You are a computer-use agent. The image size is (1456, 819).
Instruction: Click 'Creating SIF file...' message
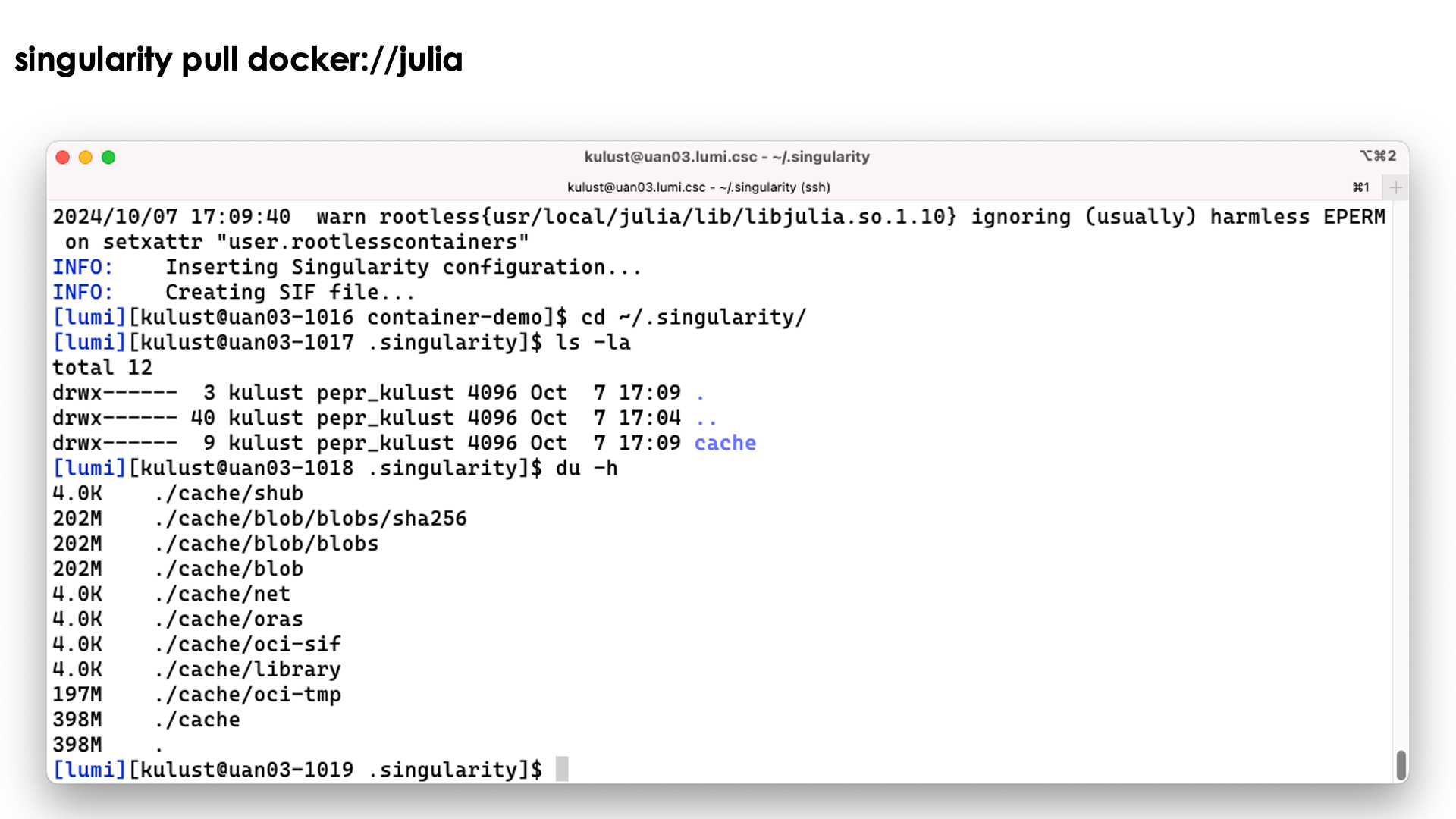[x=290, y=293]
